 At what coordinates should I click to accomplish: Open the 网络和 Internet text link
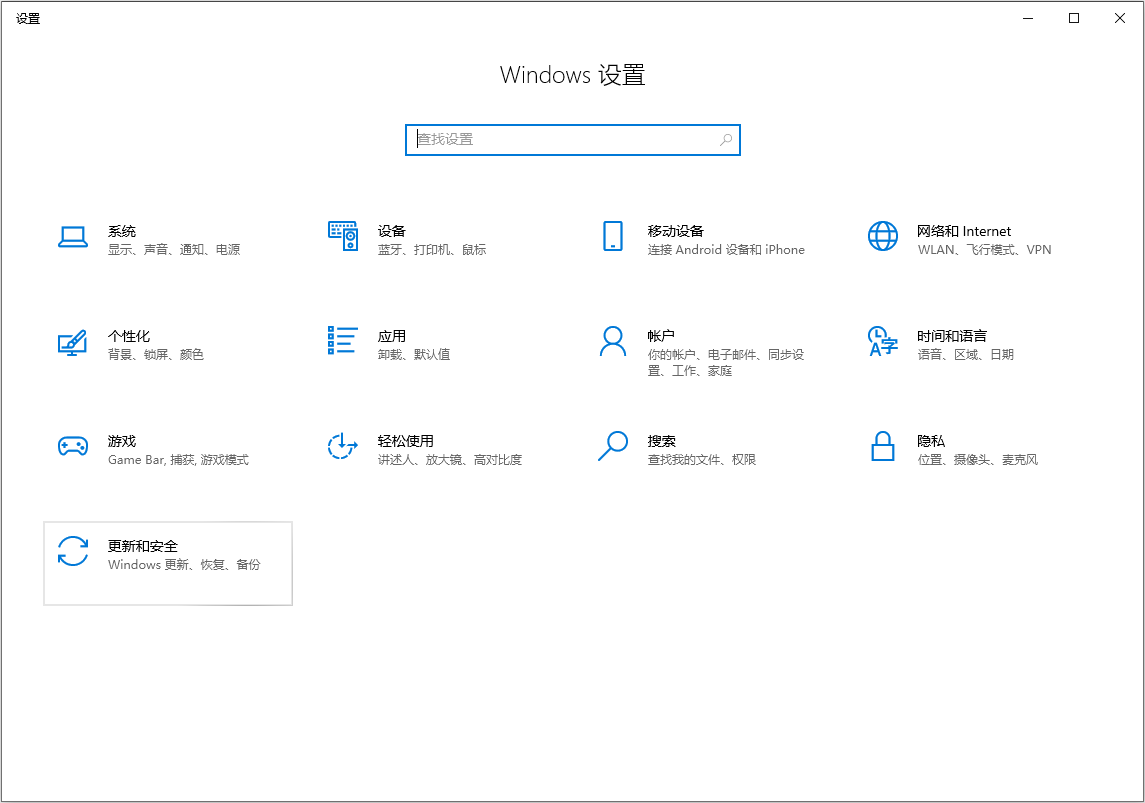click(964, 231)
